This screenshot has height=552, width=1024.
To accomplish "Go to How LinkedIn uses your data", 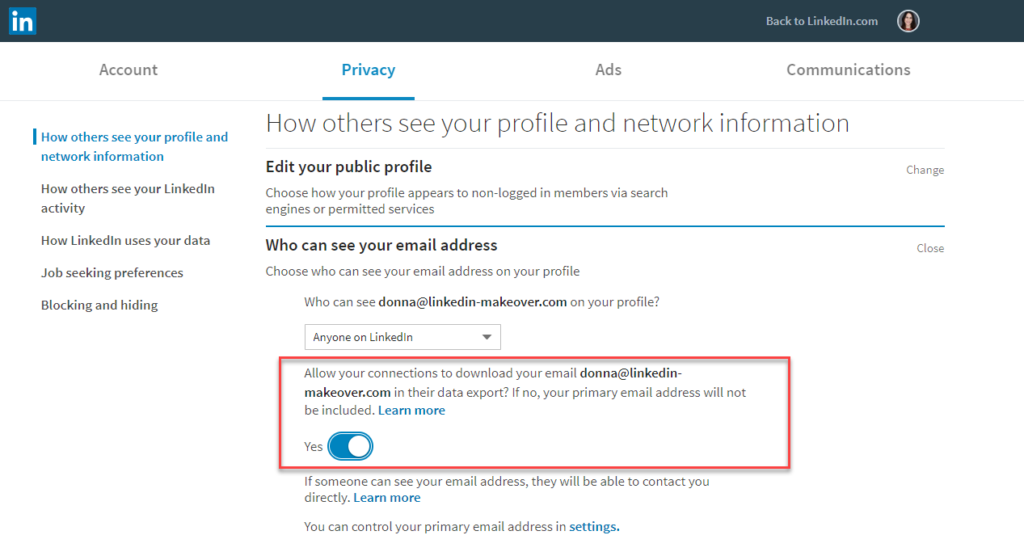I will click(x=125, y=240).
